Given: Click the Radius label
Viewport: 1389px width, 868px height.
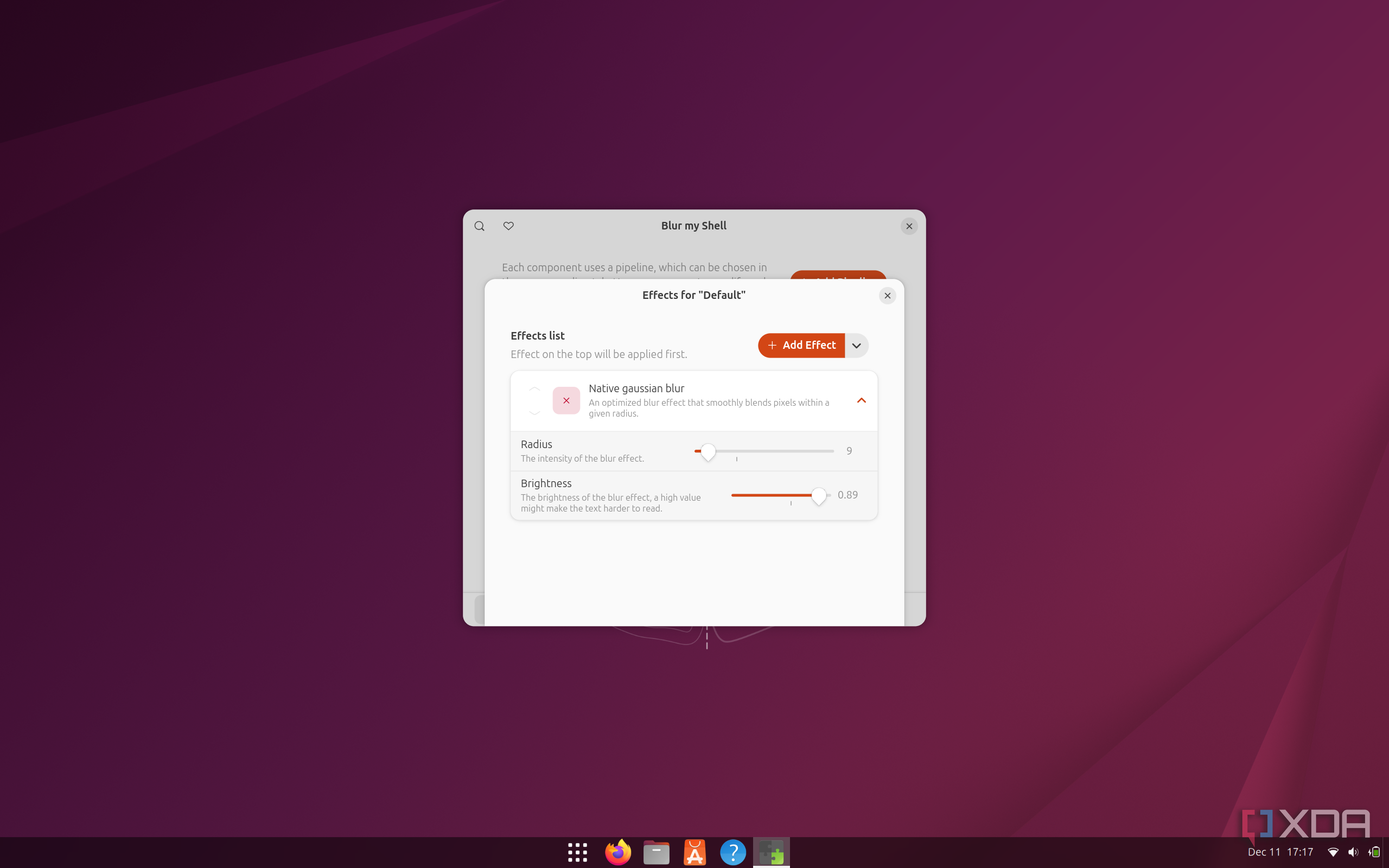Looking at the screenshot, I should point(536,444).
